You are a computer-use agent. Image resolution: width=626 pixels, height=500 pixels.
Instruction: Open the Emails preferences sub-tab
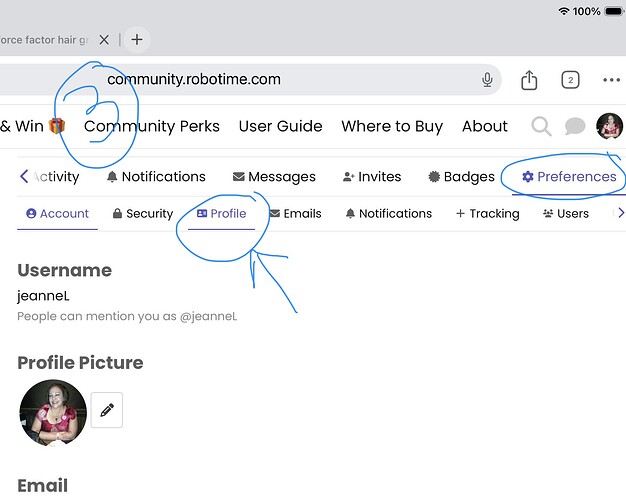pyautogui.click(x=295, y=214)
